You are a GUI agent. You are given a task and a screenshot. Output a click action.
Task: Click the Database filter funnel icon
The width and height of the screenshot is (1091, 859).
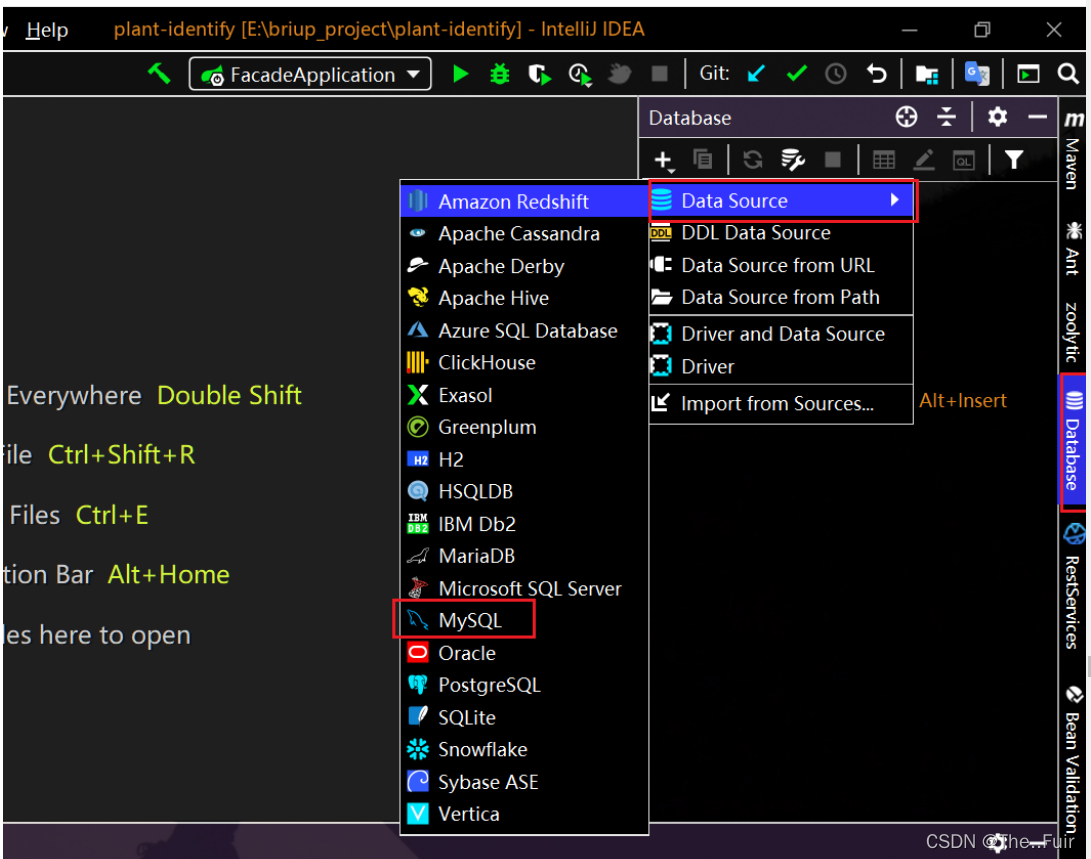[x=1014, y=160]
